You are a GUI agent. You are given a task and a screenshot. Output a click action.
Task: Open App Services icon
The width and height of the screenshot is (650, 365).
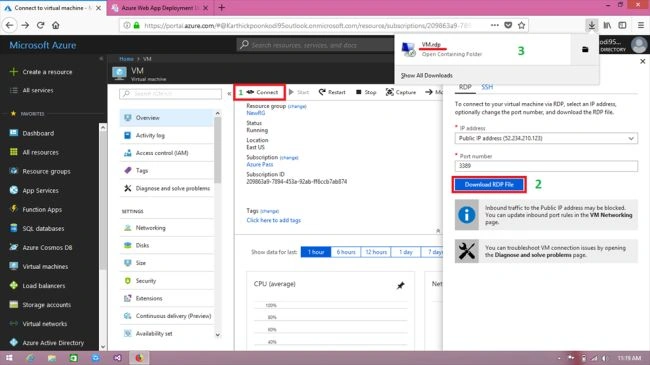tap(14, 190)
